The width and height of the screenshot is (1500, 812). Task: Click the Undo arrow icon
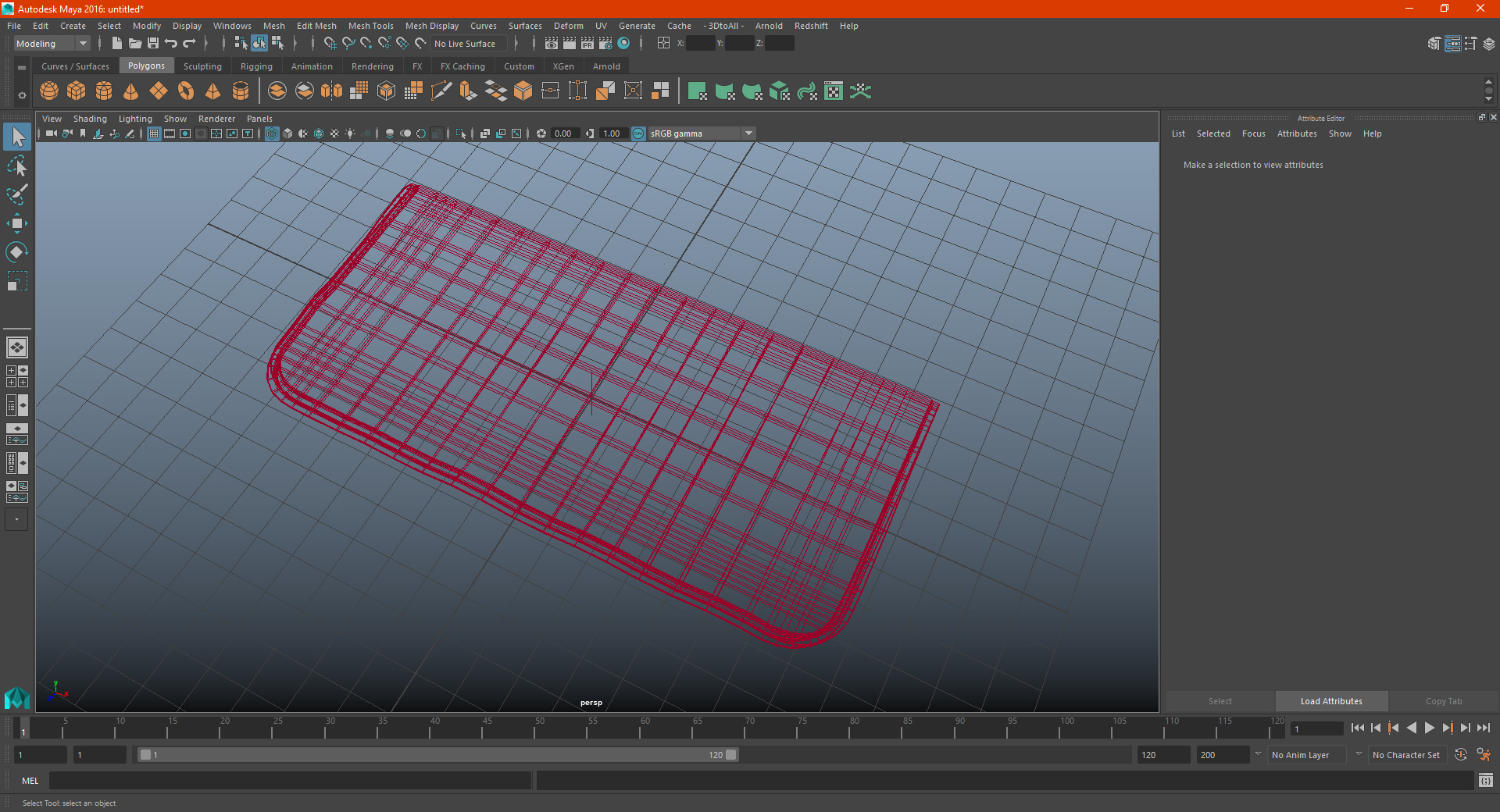coord(170,43)
